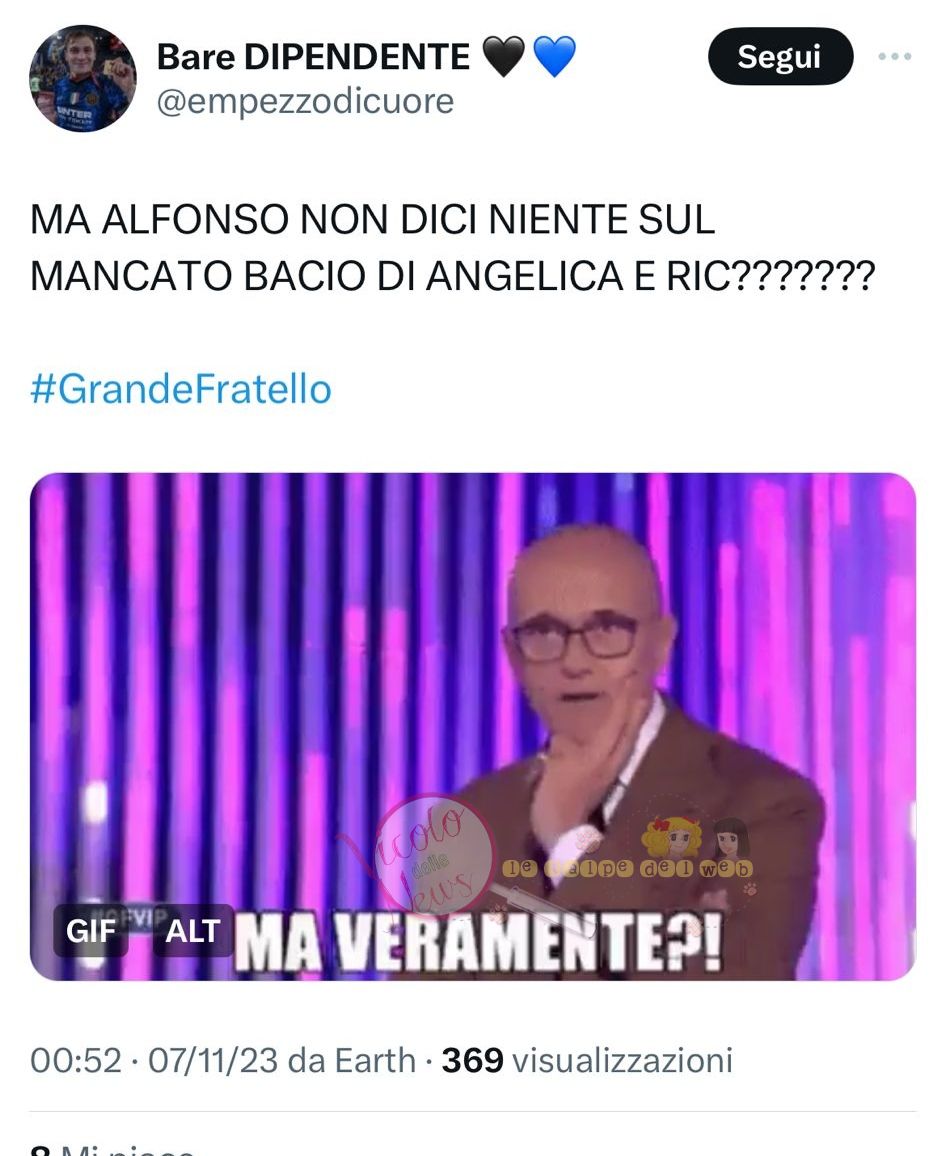Click the blue heart emoji in the name
The width and height of the screenshot is (946, 1156).
point(554,57)
